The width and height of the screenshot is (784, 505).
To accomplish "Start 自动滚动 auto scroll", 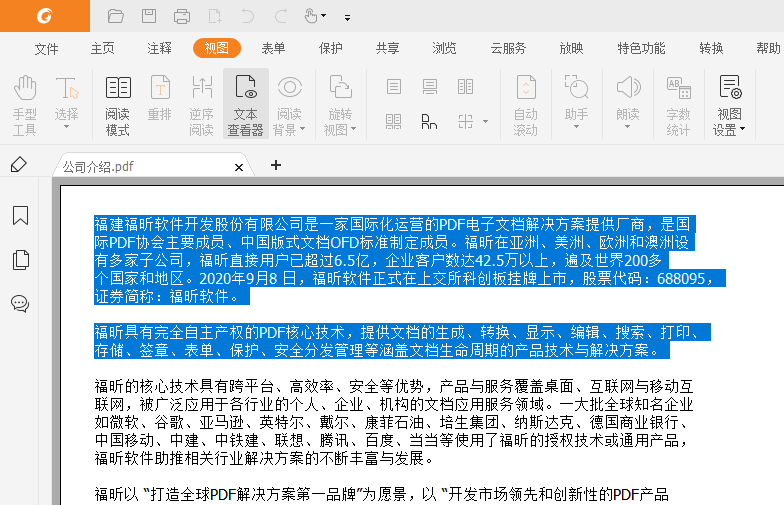I will coord(526,105).
